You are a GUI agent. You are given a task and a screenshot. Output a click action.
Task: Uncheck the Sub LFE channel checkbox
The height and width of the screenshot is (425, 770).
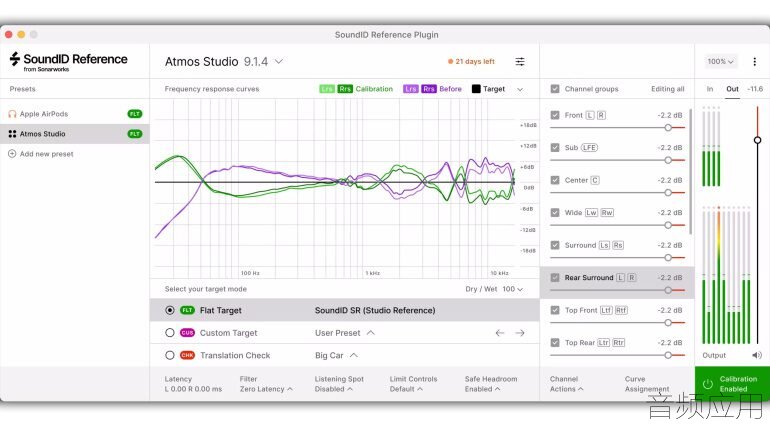coord(555,147)
